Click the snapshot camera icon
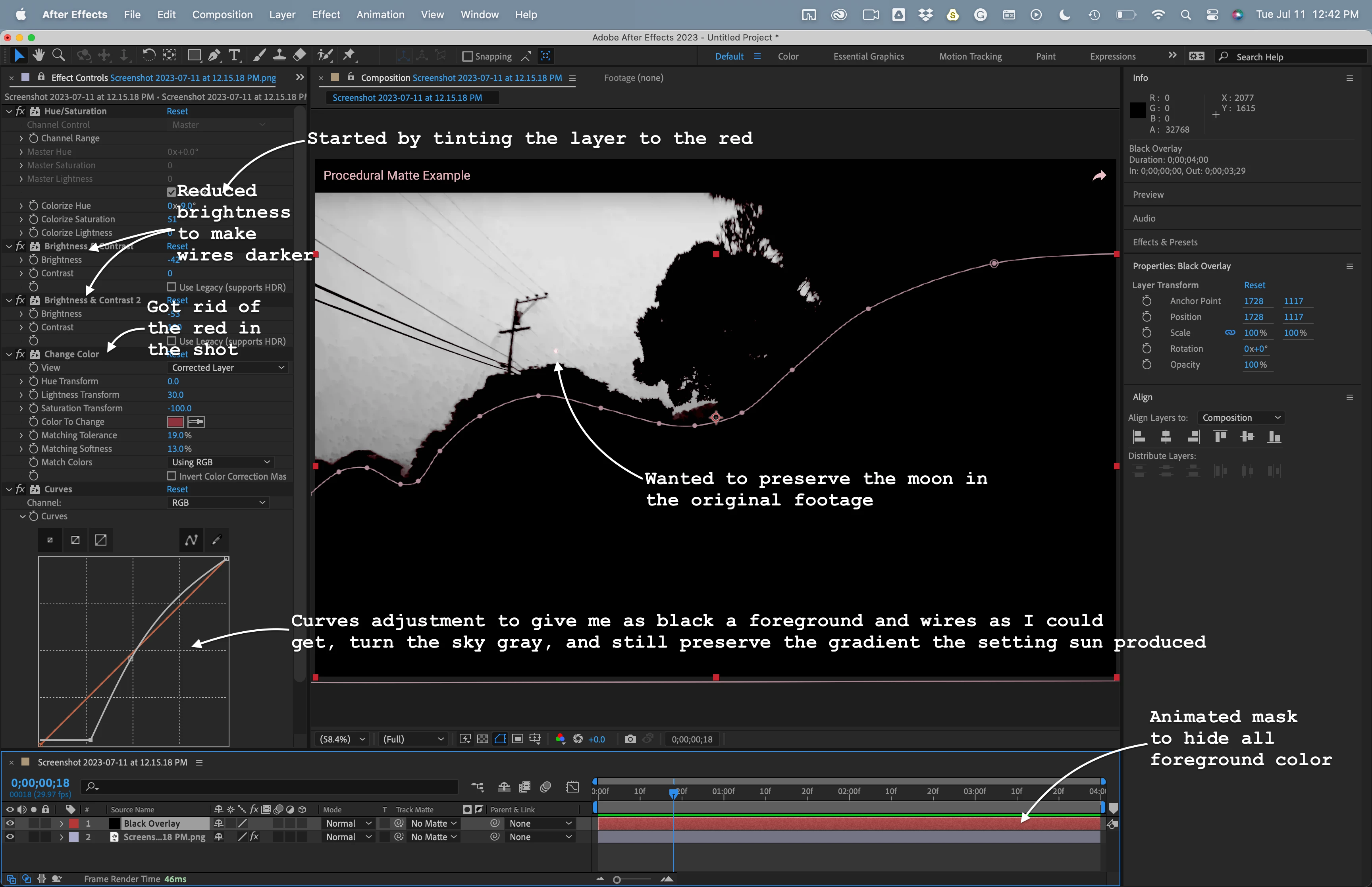The width and height of the screenshot is (1372, 887). pos(630,739)
